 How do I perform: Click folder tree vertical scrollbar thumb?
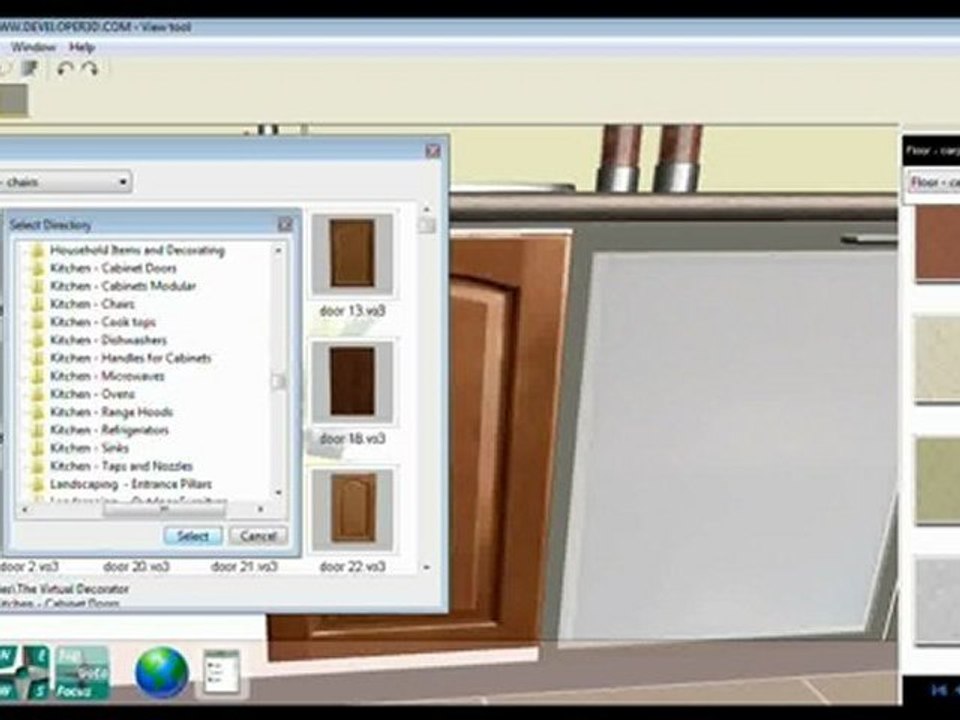coord(279,381)
